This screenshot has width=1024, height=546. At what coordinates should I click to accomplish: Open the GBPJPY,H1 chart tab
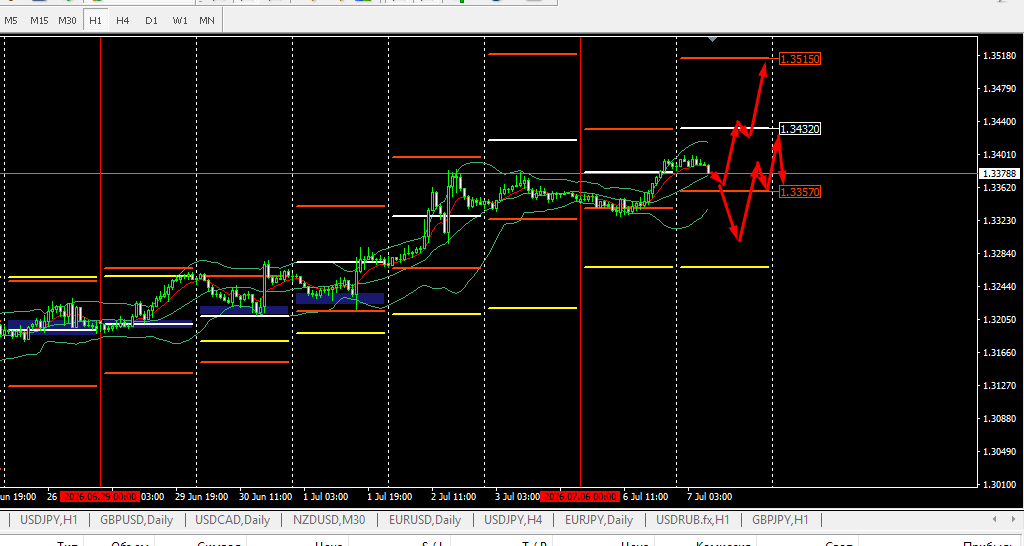[780, 520]
